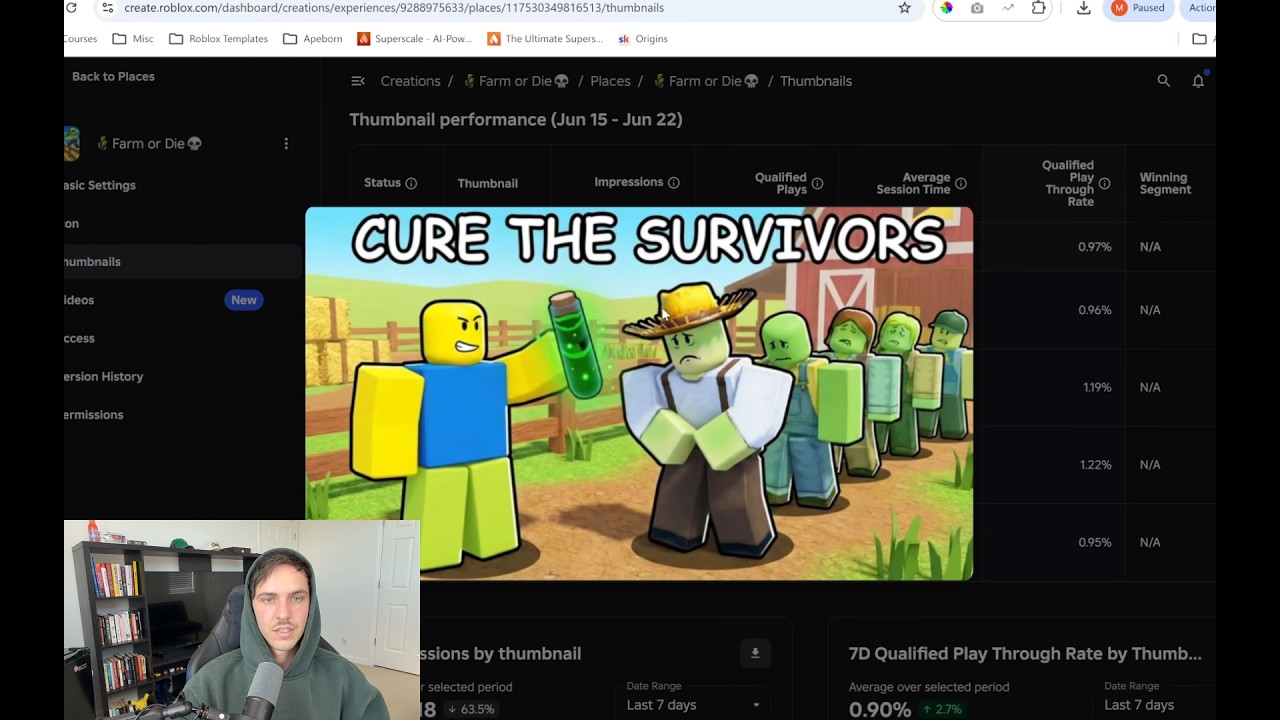Toggle the sidebar with the hamburger menu icon
Image resolution: width=1280 pixels, height=720 pixels.
tap(358, 81)
